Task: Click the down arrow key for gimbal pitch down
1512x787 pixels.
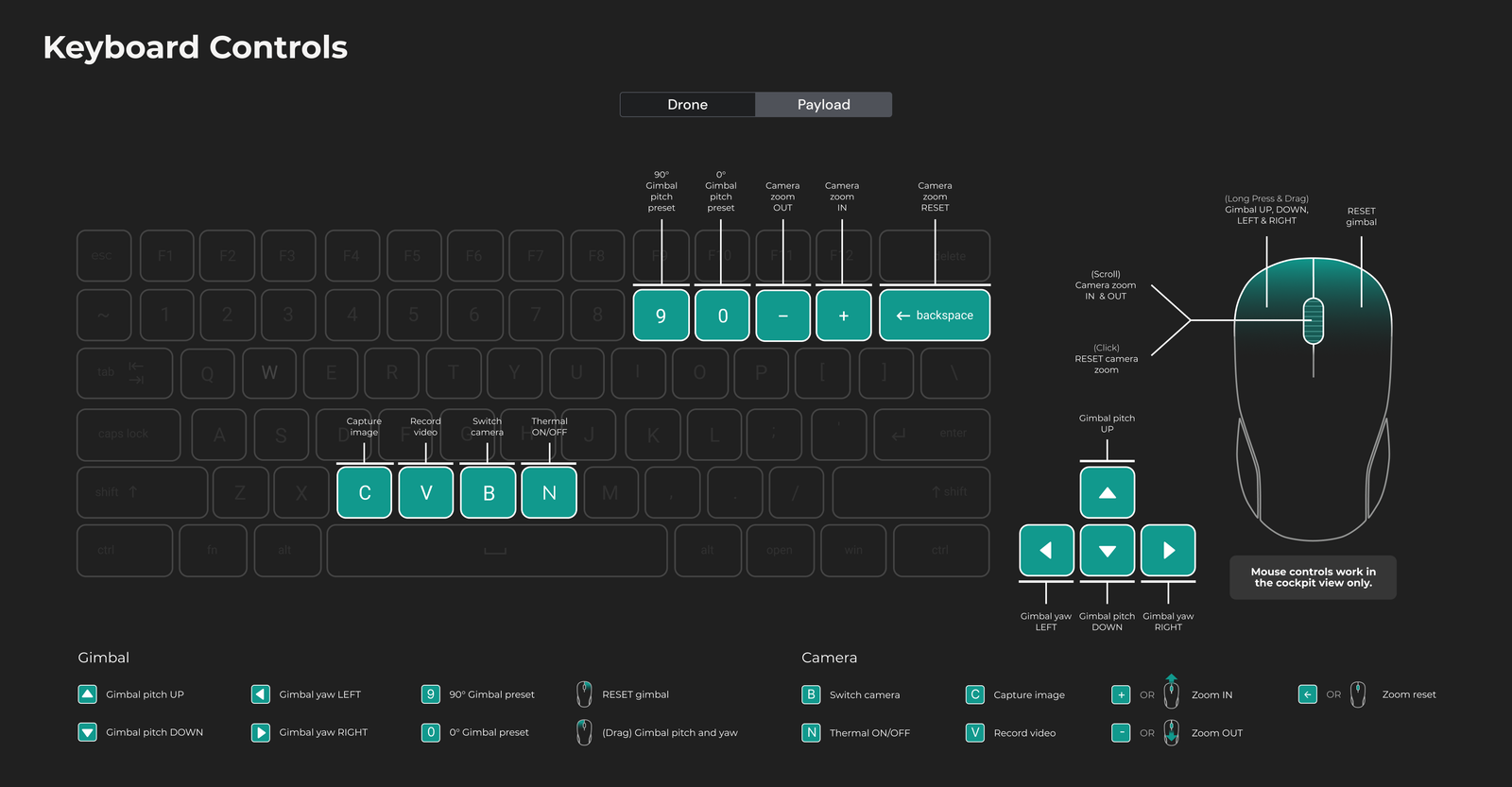Action: point(1108,551)
